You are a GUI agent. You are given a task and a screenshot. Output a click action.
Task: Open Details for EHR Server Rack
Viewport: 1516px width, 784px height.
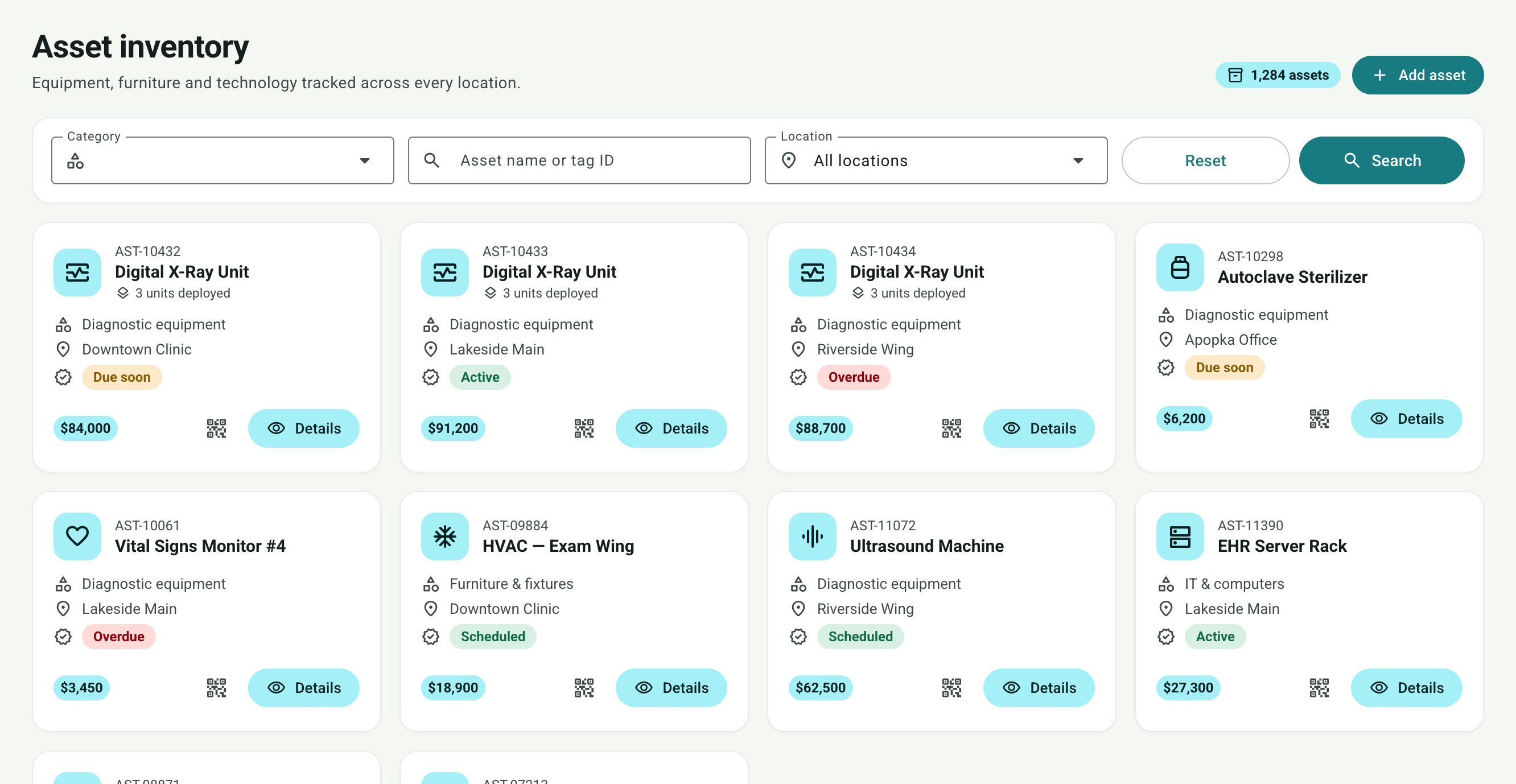pos(1406,687)
